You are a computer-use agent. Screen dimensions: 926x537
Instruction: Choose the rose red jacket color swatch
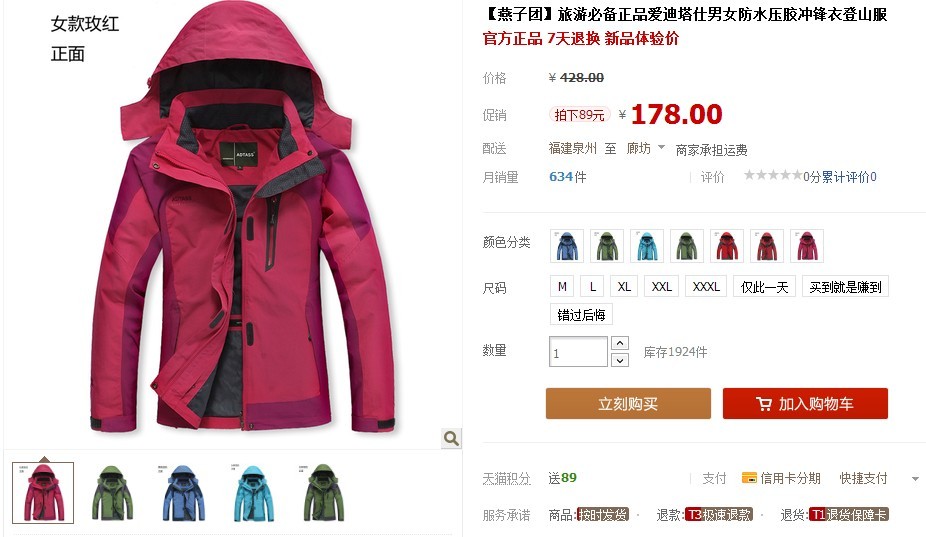click(x=807, y=246)
